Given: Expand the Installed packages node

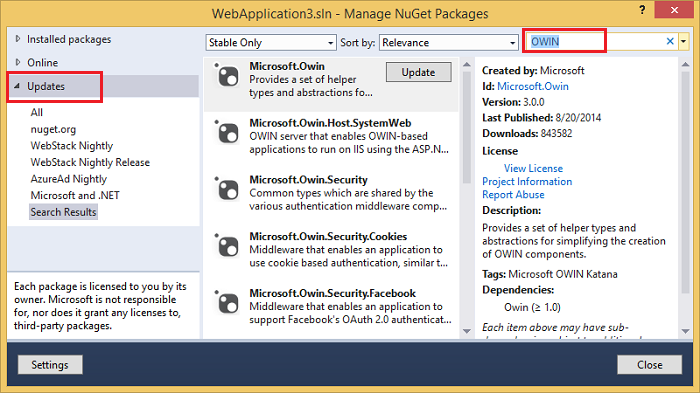Looking at the screenshot, I should point(17,39).
